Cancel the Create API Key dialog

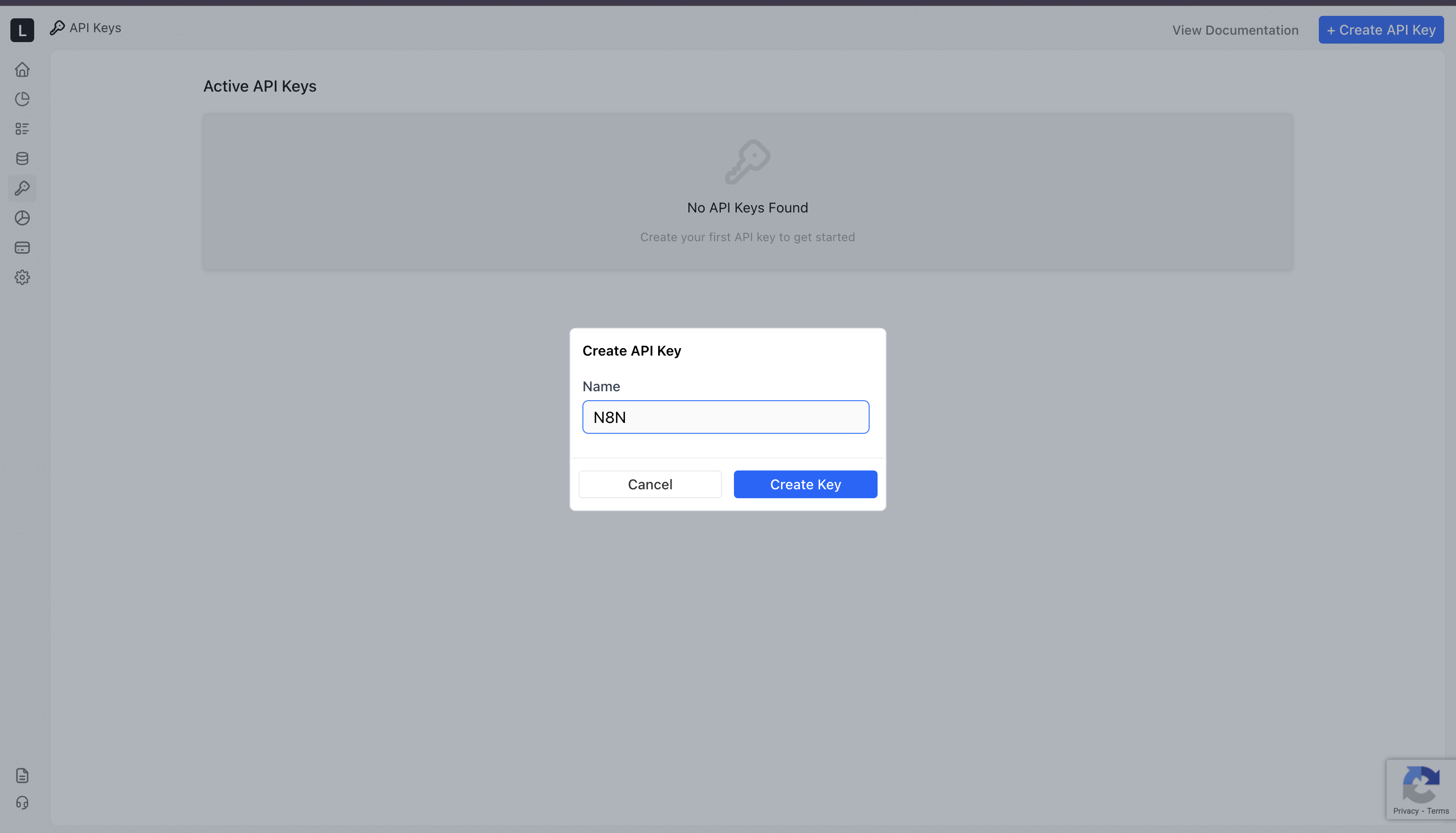pos(649,484)
